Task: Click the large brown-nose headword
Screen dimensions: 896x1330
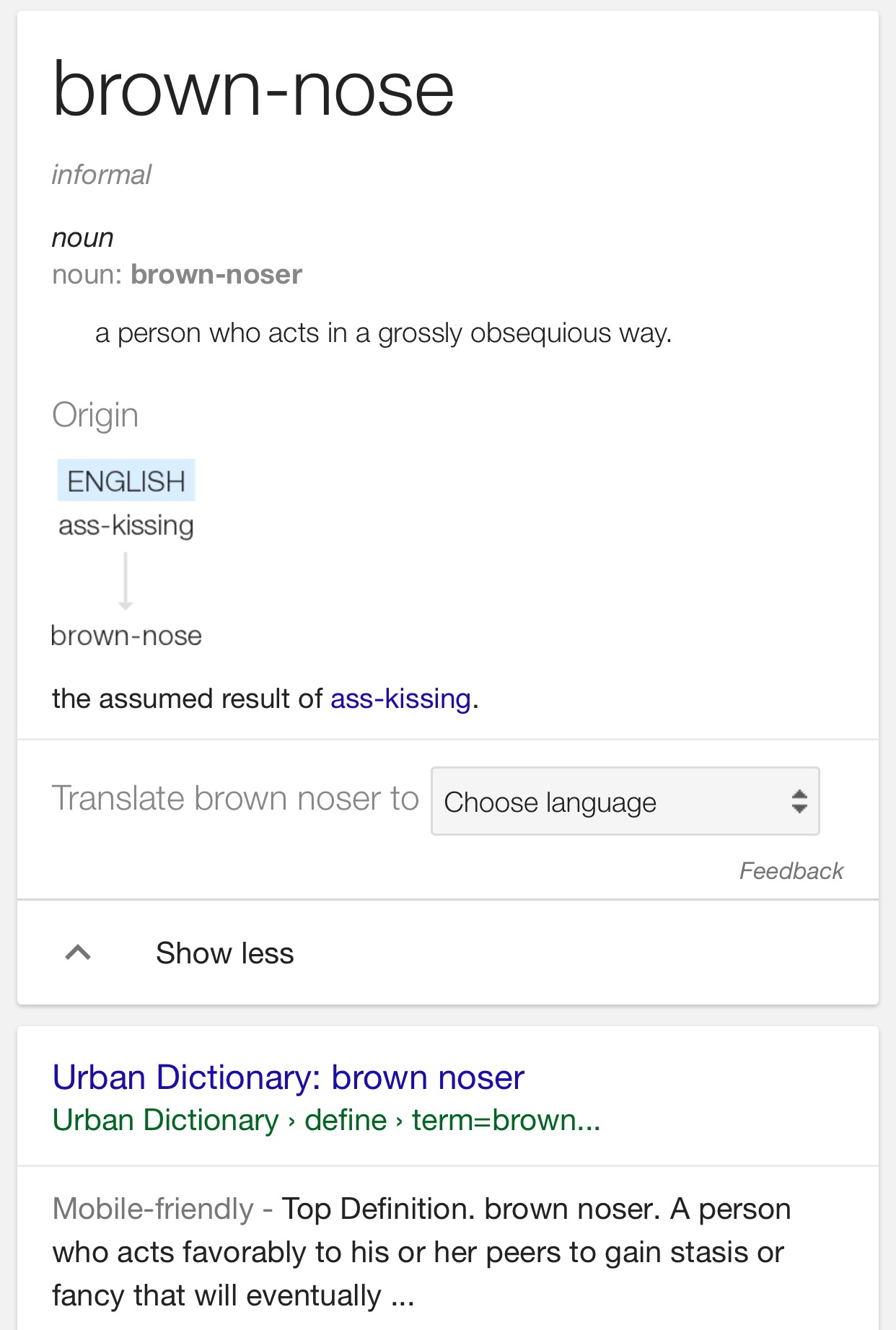Action: (x=253, y=89)
